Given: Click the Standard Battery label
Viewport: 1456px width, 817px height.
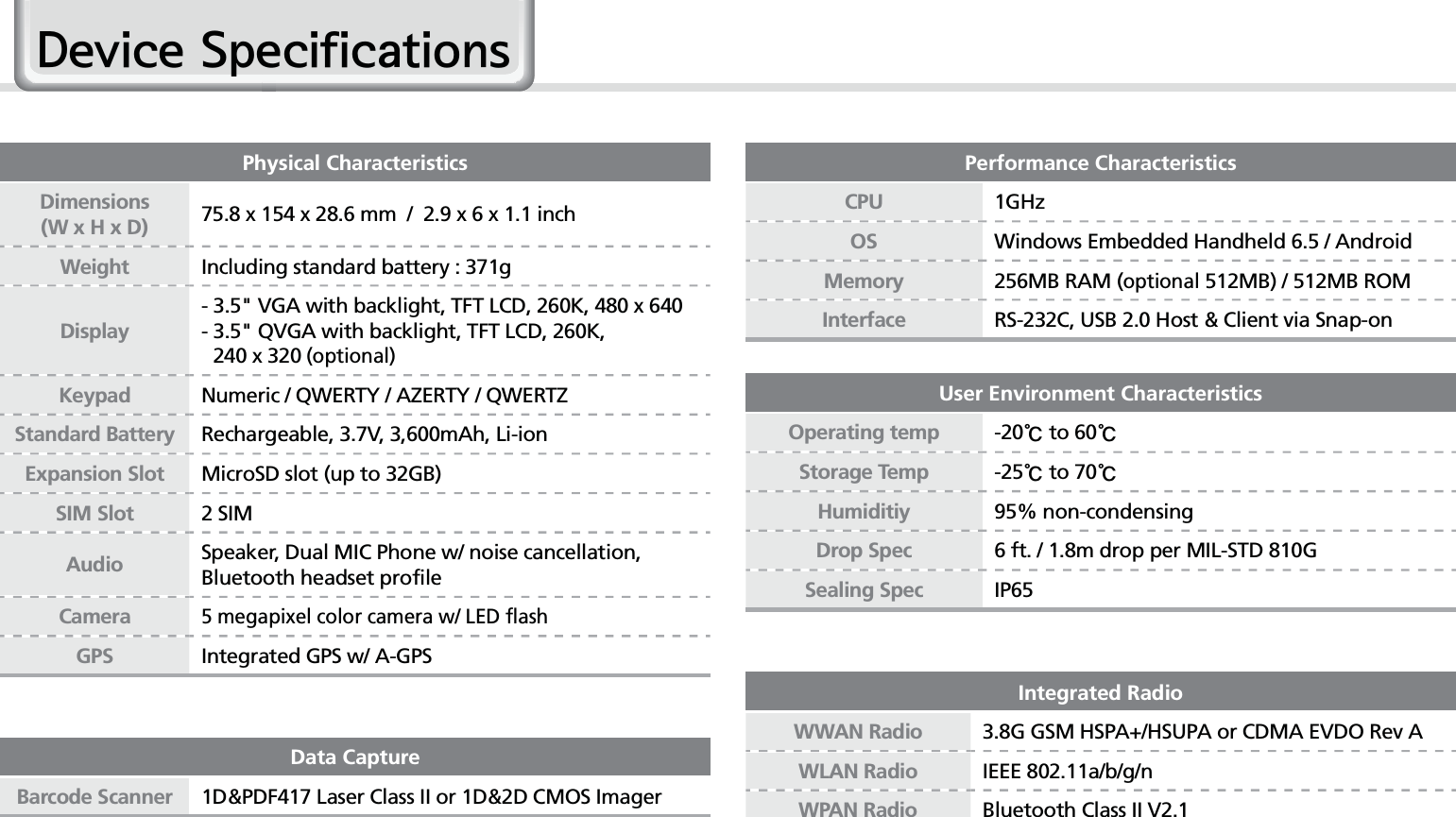Looking at the screenshot, I should tap(94, 434).
